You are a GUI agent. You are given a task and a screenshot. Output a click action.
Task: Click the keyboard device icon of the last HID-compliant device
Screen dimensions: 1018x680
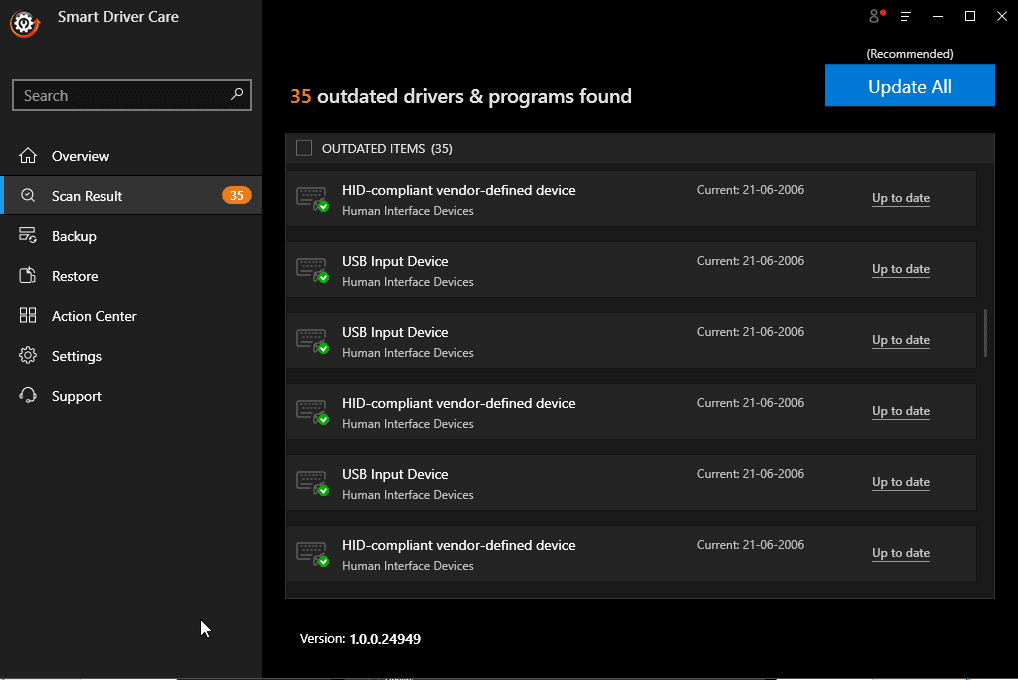point(312,553)
